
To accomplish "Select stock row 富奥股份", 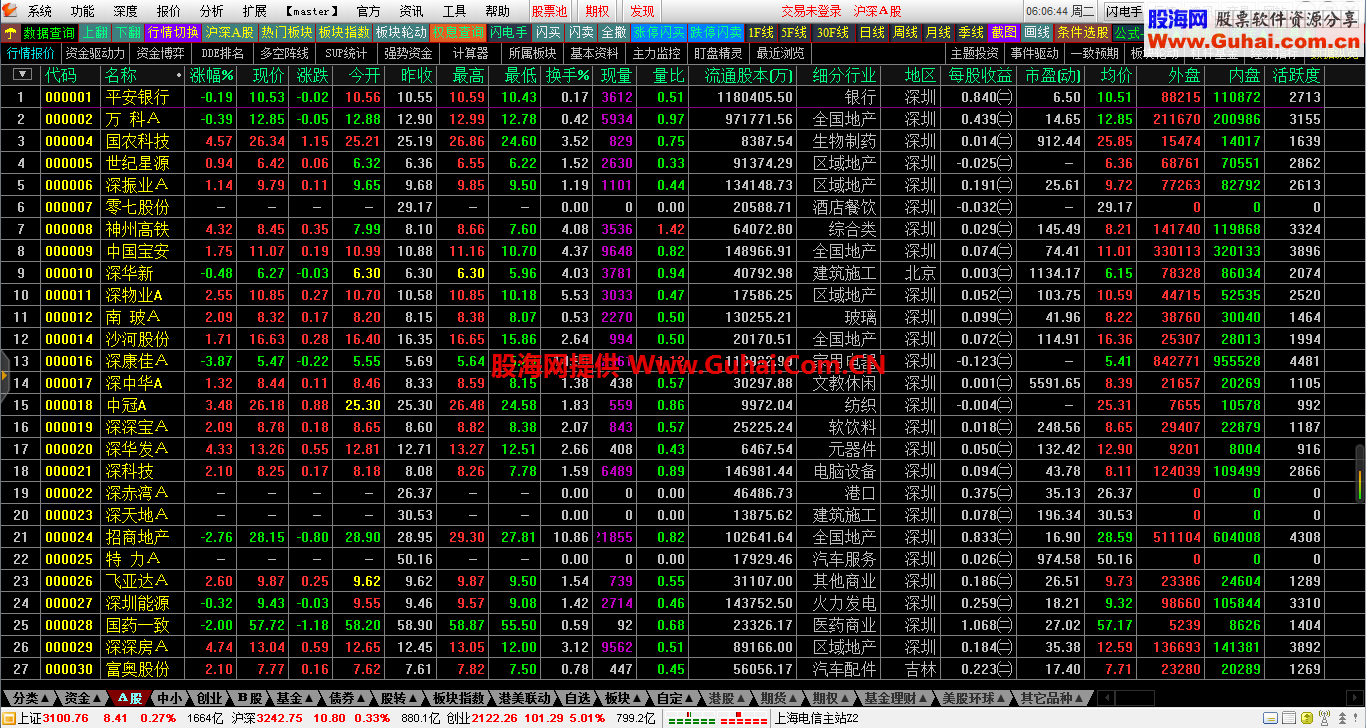I will [x=683, y=669].
